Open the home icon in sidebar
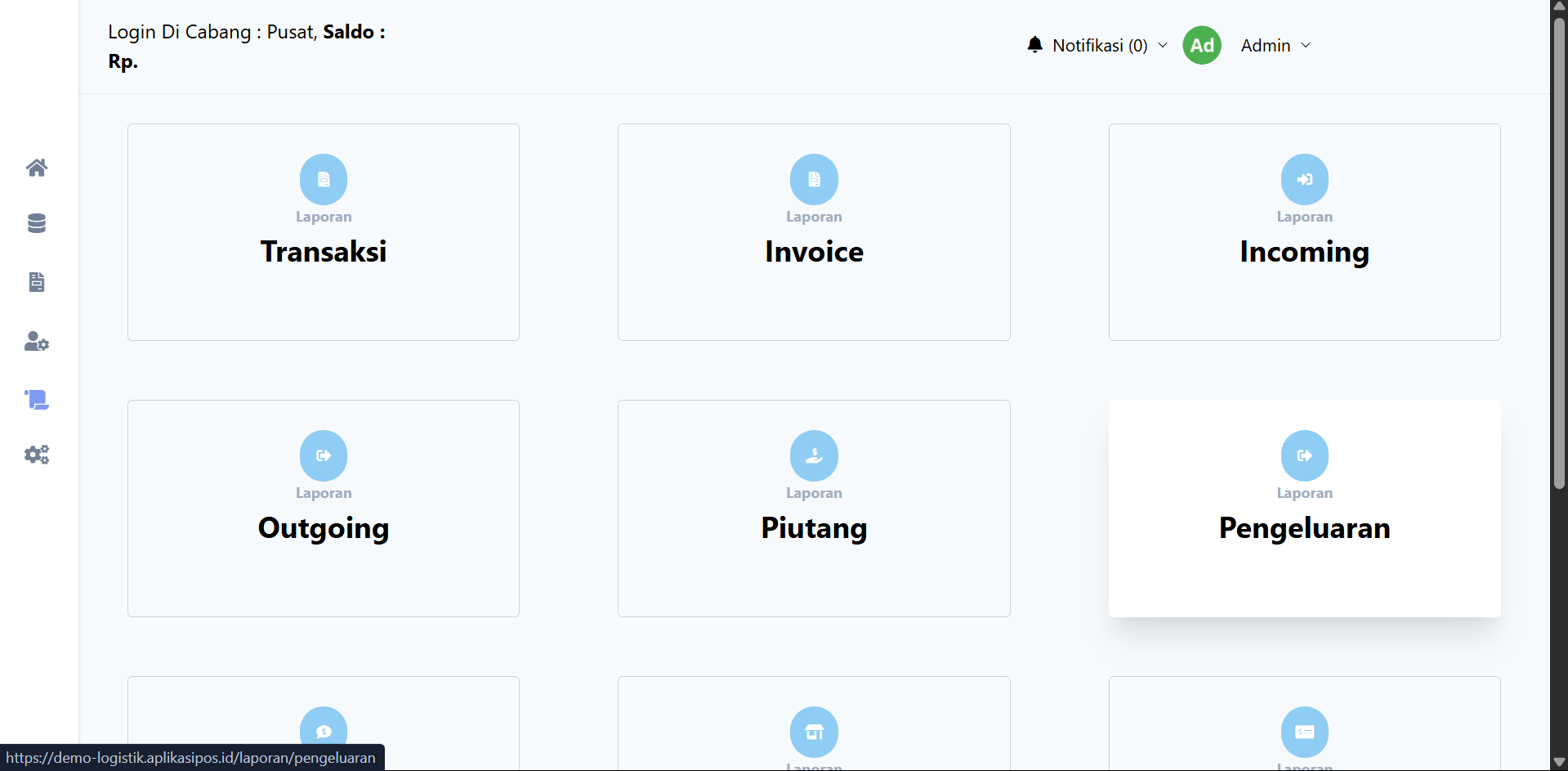Viewport: 1568px width, 771px height. click(x=37, y=168)
